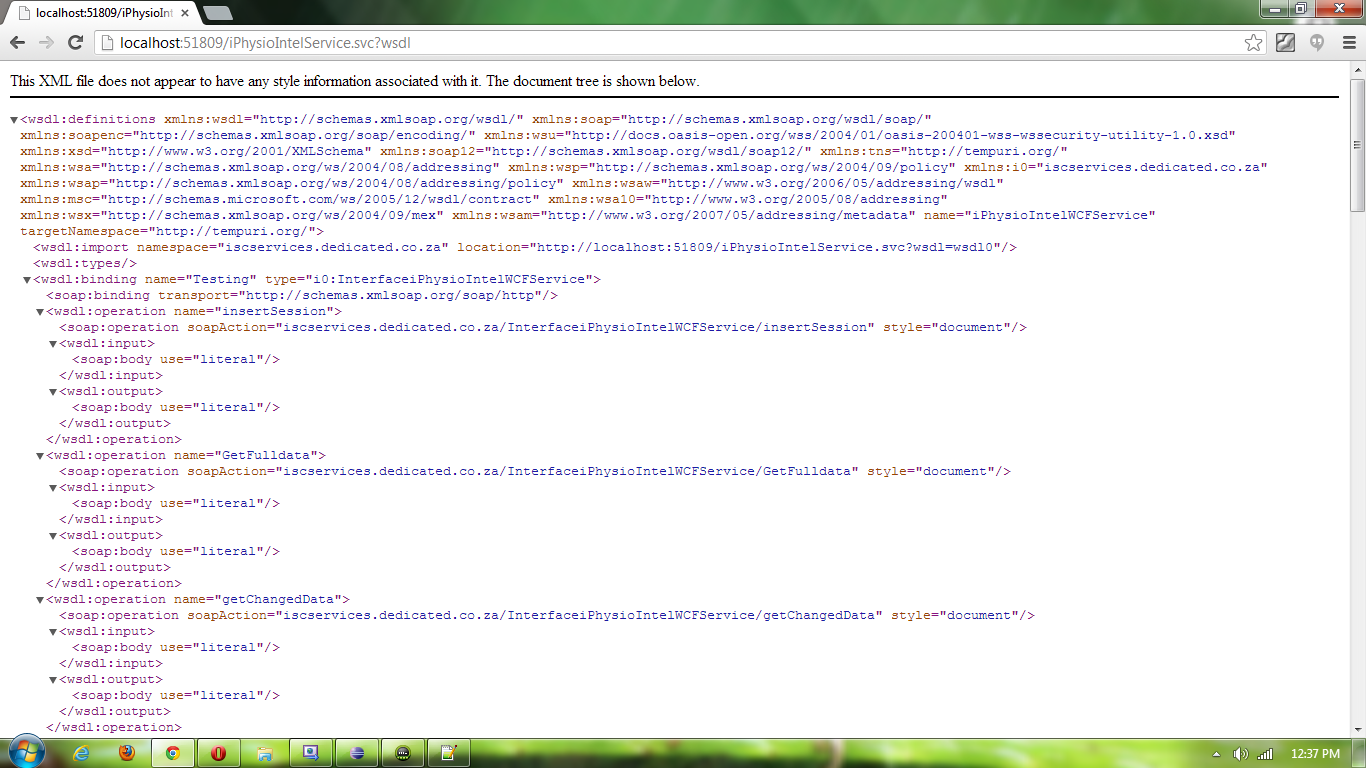
Task: Click the browser forward arrow
Action: (x=46, y=42)
